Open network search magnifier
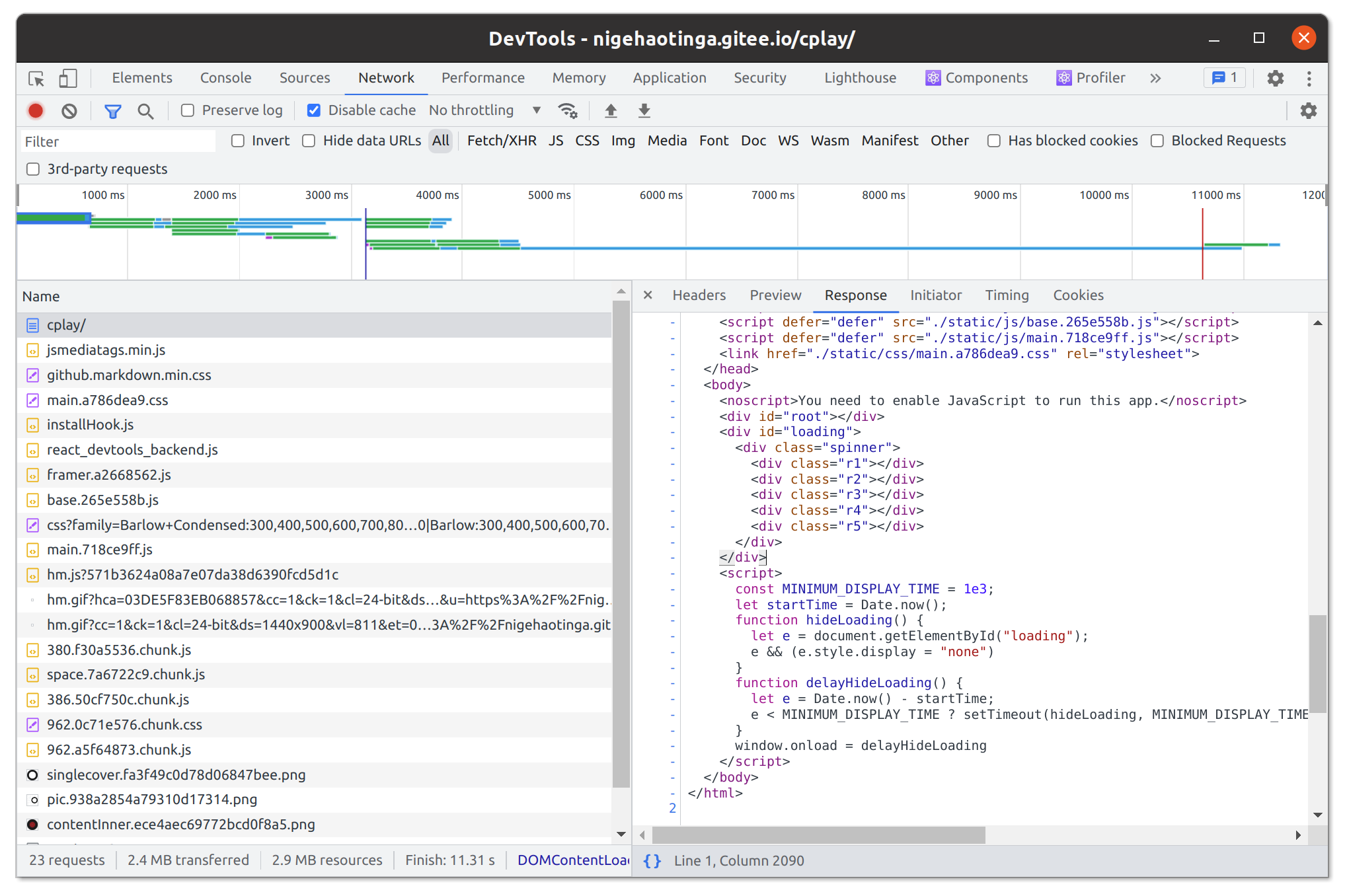1347x896 pixels. pos(145,111)
